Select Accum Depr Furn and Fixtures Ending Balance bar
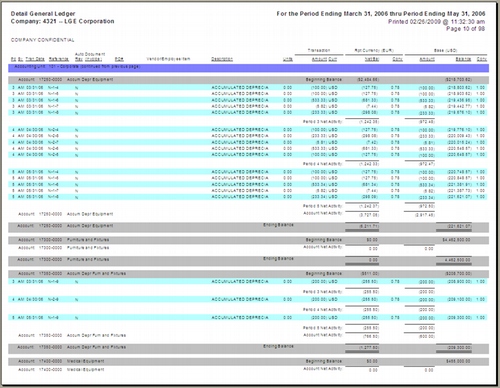Viewport: 500px width, 388px height. pos(249,349)
